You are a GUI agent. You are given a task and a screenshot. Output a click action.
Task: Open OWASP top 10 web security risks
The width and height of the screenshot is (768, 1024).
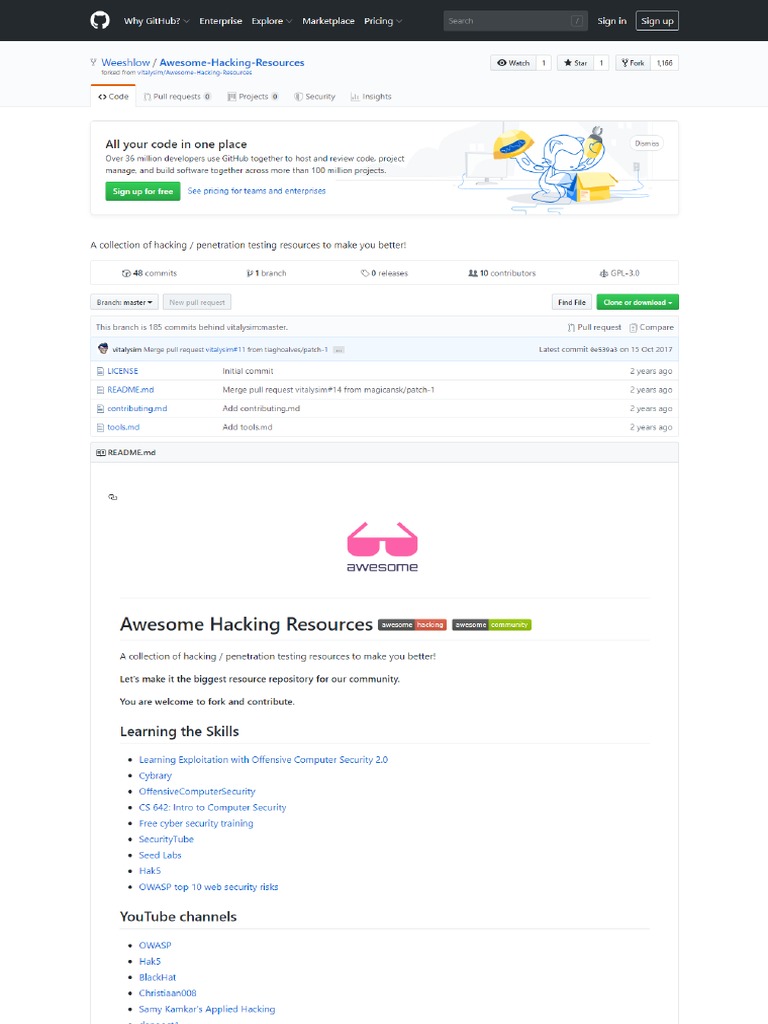click(x=208, y=886)
